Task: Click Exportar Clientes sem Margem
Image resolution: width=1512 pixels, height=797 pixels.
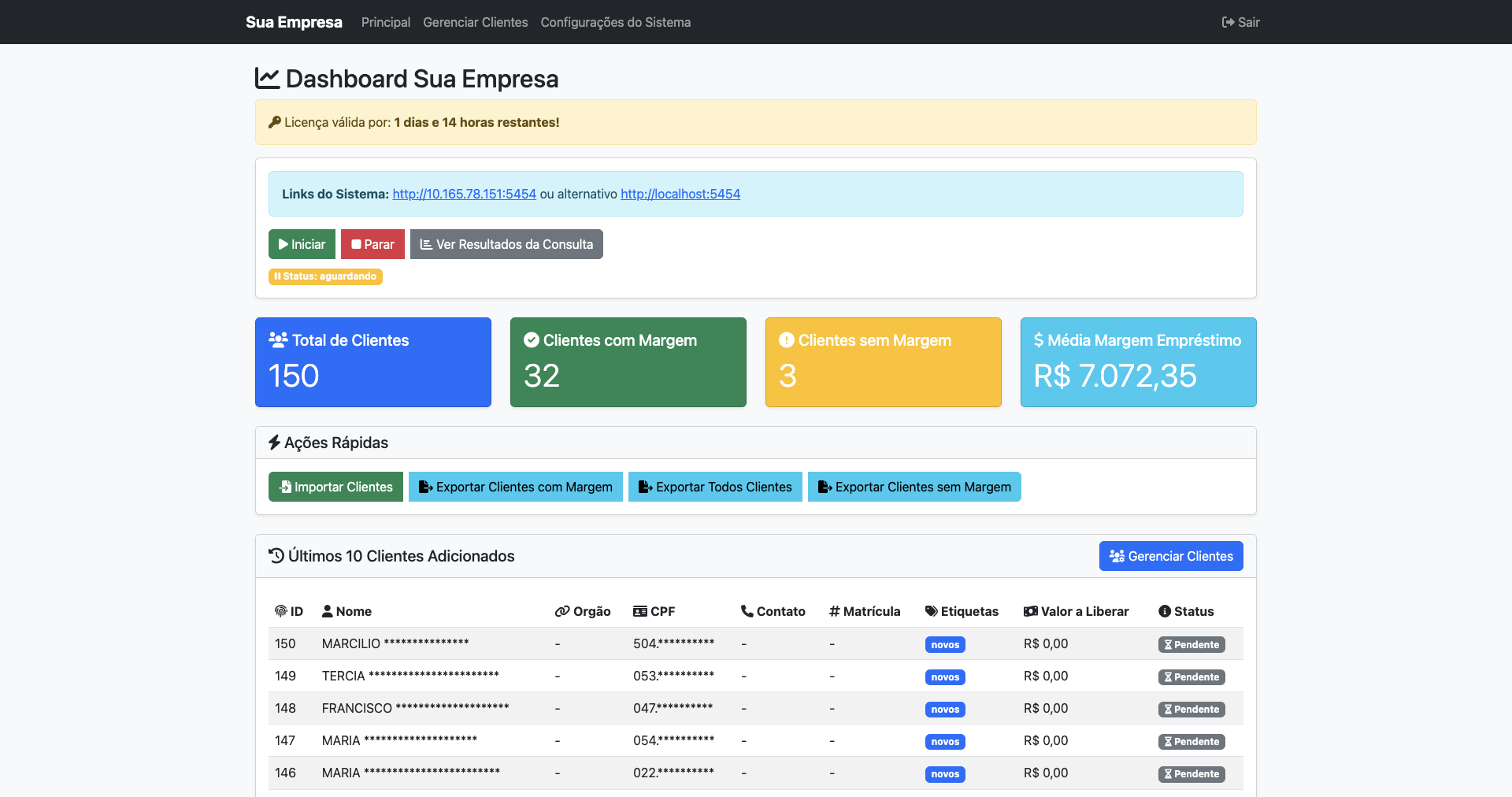Action: (x=914, y=487)
